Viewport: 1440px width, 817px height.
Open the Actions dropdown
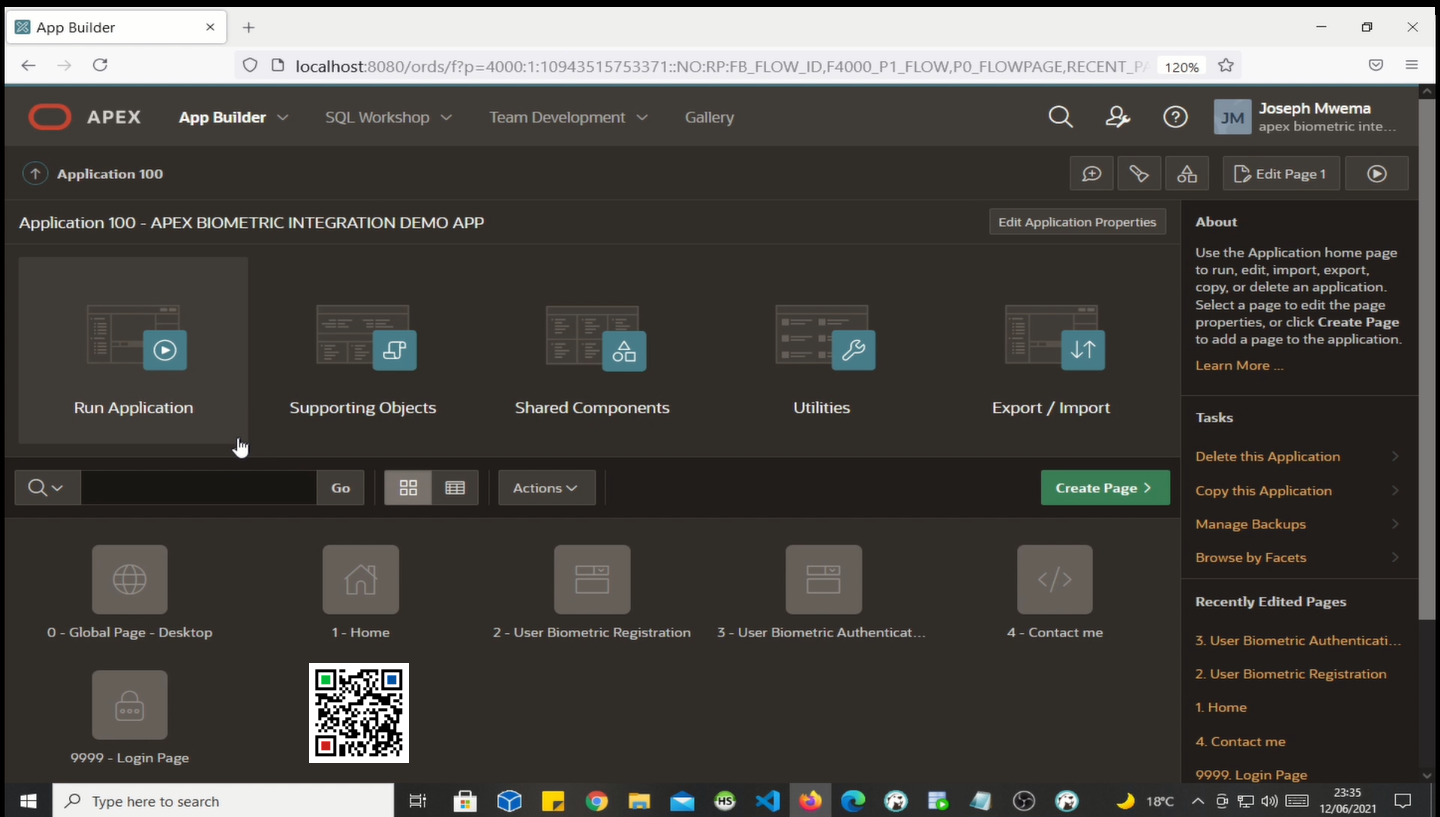point(546,487)
